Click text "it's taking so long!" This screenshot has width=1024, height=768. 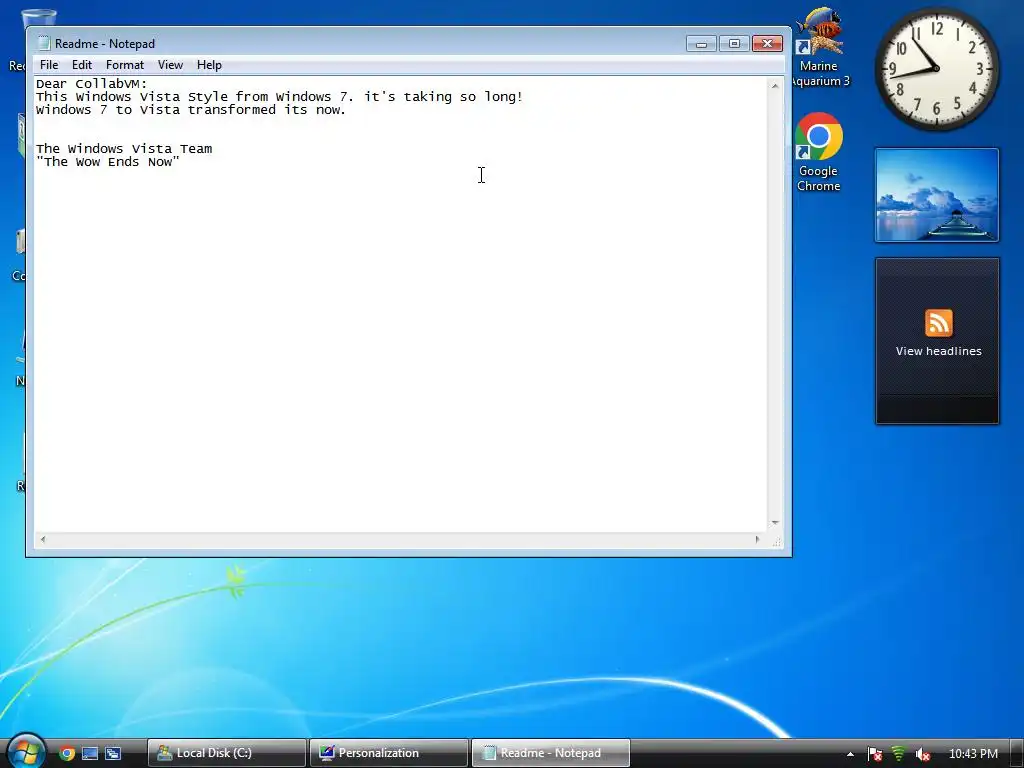tap(443, 97)
